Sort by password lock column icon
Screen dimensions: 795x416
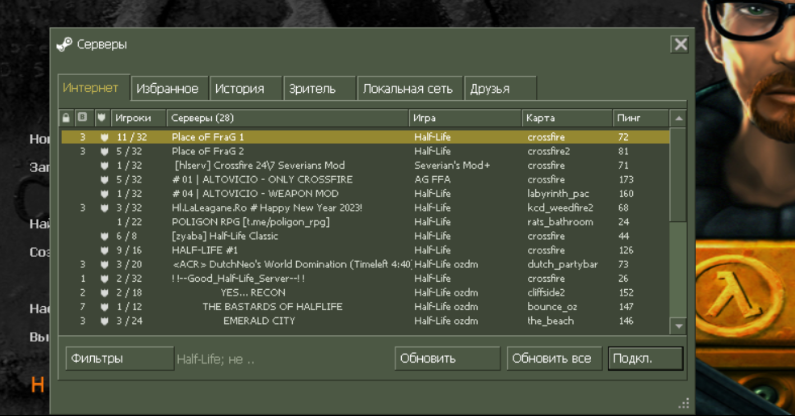(66, 118)
